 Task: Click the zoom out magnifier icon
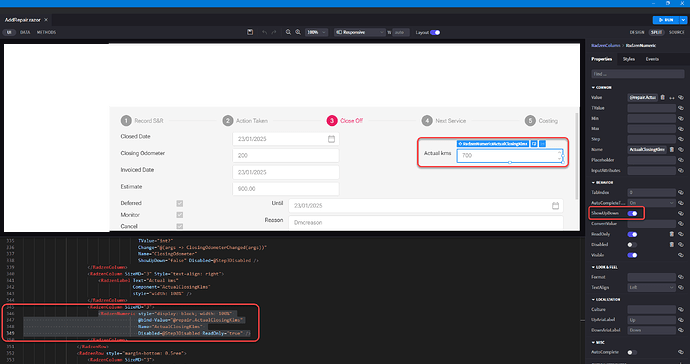[288, 32]
